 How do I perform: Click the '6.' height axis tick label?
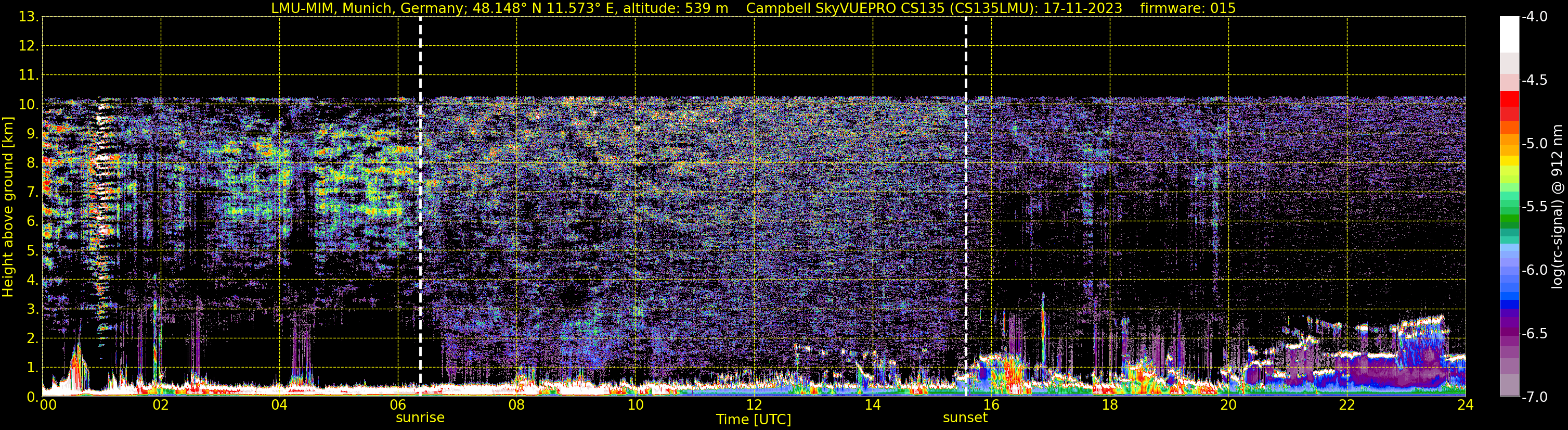coord(32,222)
